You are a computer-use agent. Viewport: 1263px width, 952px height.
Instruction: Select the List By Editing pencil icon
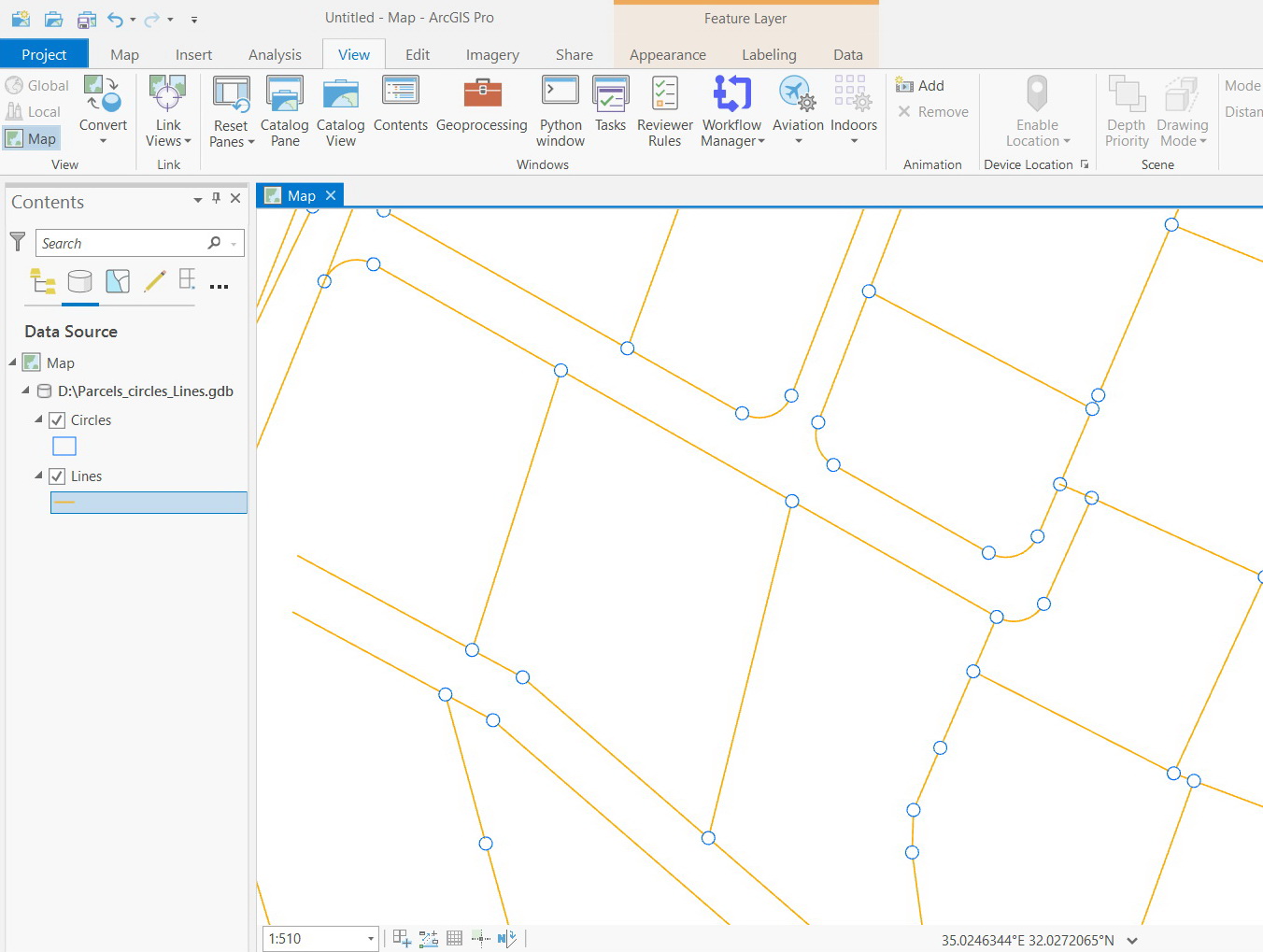coord(154,281)
